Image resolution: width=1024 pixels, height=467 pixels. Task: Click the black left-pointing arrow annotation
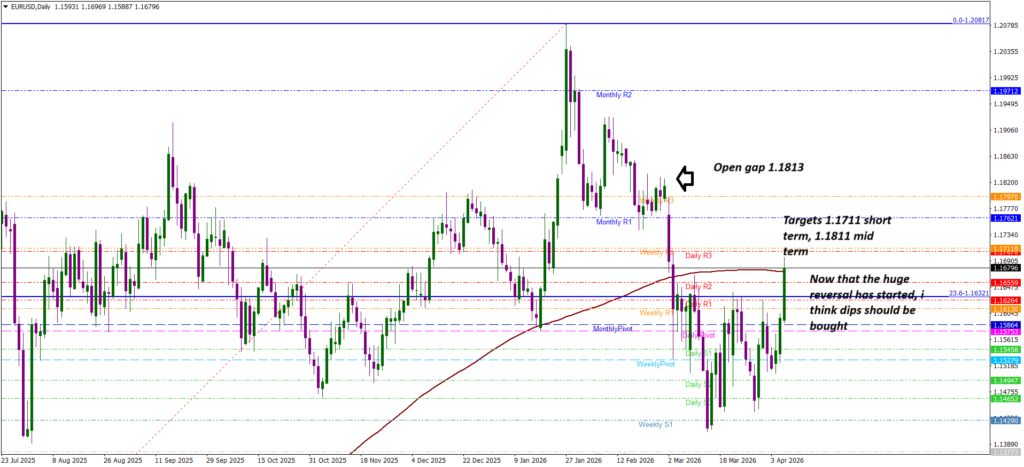pos(685,178)
